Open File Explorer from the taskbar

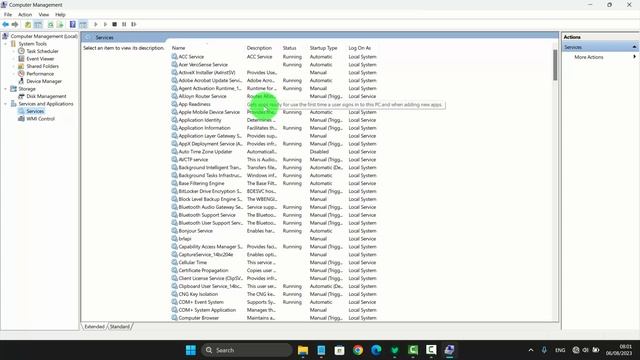click(x=303, y=350)
